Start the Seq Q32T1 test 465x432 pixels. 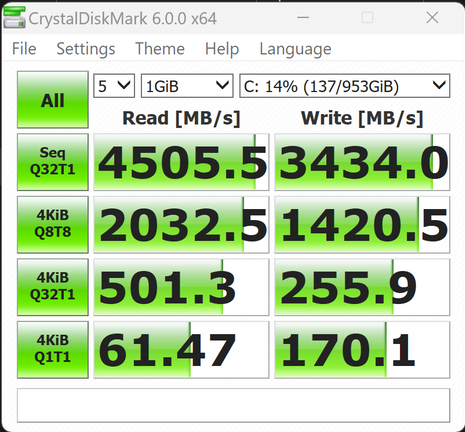53,162
